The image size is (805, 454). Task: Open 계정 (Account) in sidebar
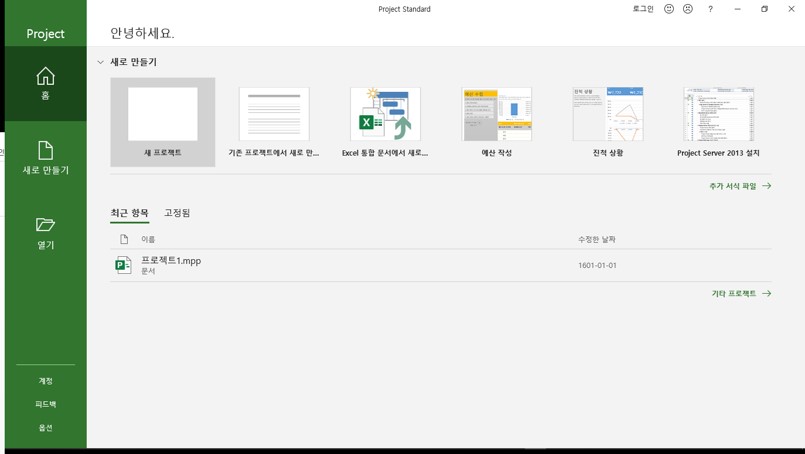pyautogui.click(x=45, y=381)
